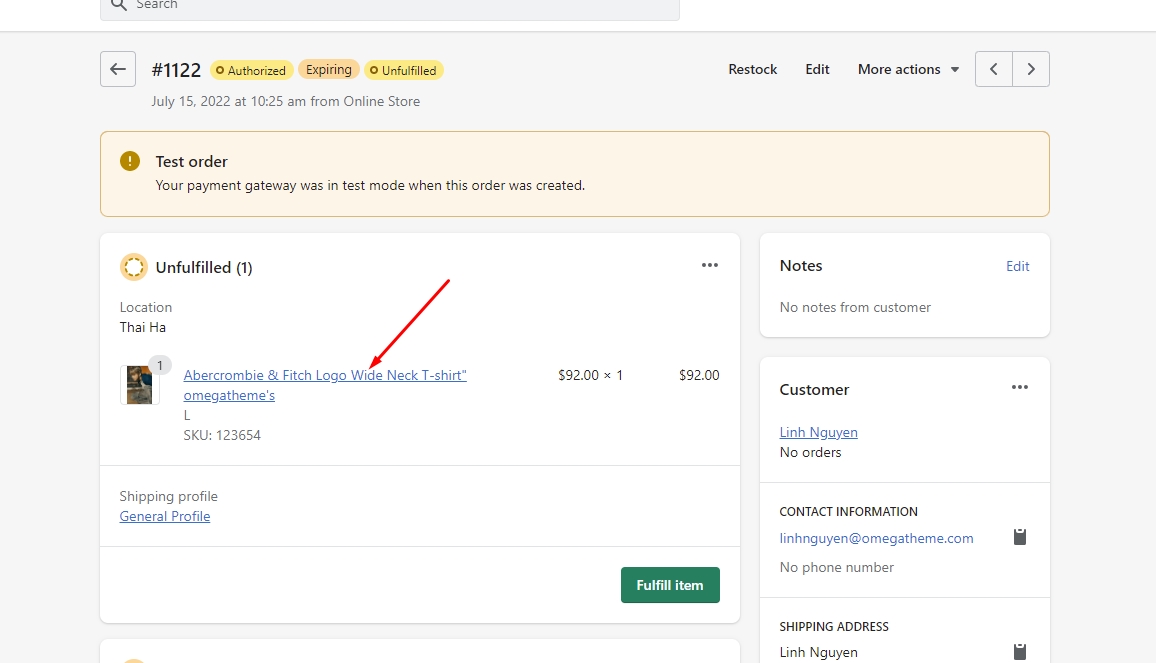The image size is (1156, 663).
Task: Copy shipping address with clipboard icon
Action: (1019, 651)
